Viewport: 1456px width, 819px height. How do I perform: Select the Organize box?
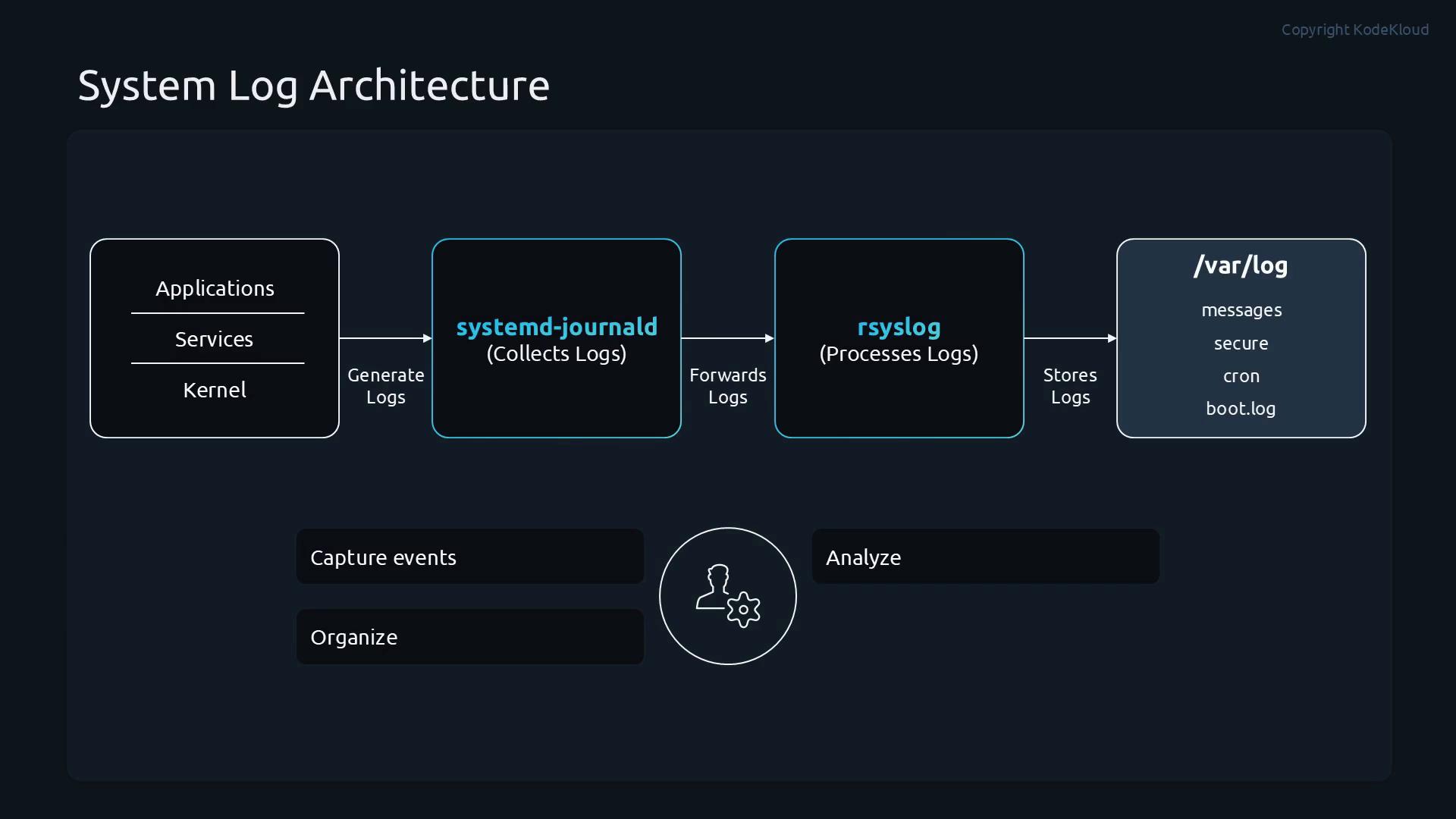[470, 637]
